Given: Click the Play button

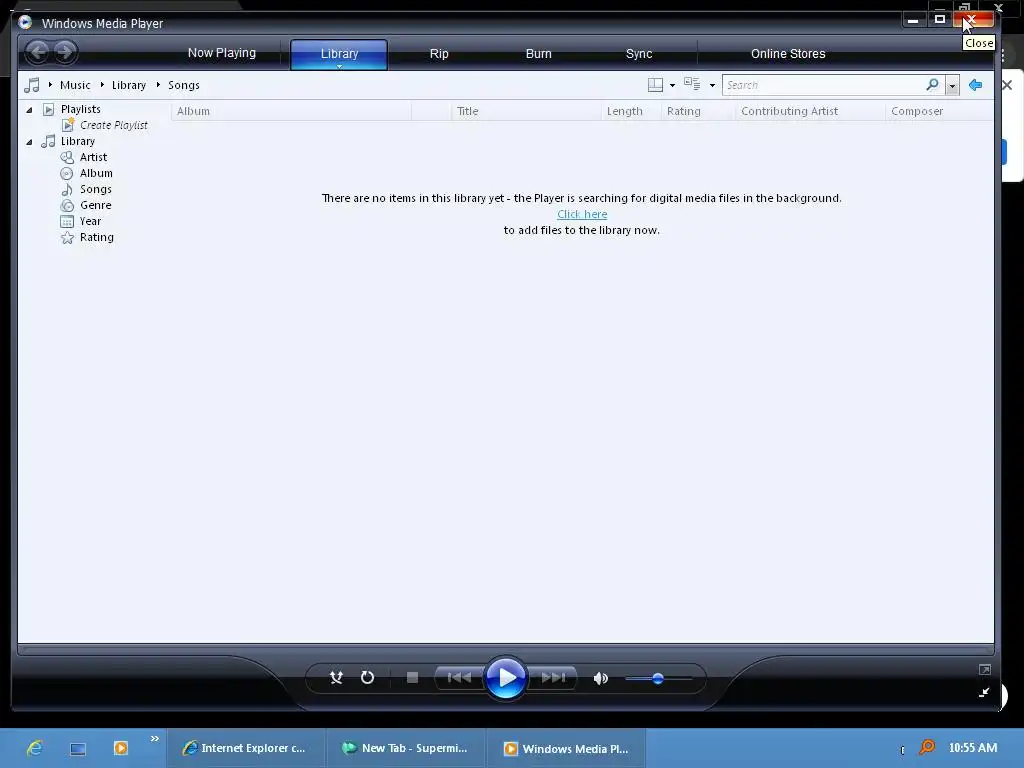Looking at the screenshot, I should point(505,678).
